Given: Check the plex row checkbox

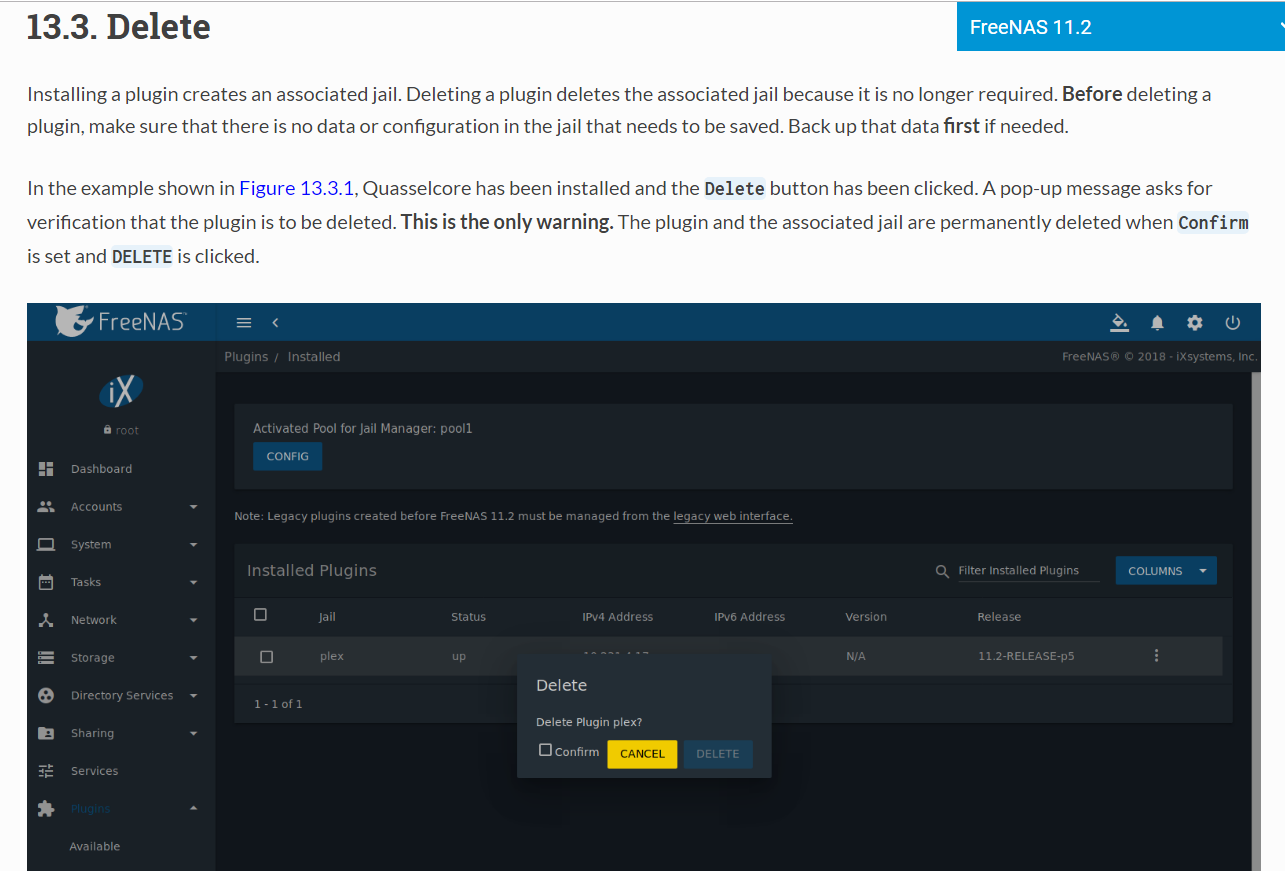Looking at the screenshot, I should 266,657.
